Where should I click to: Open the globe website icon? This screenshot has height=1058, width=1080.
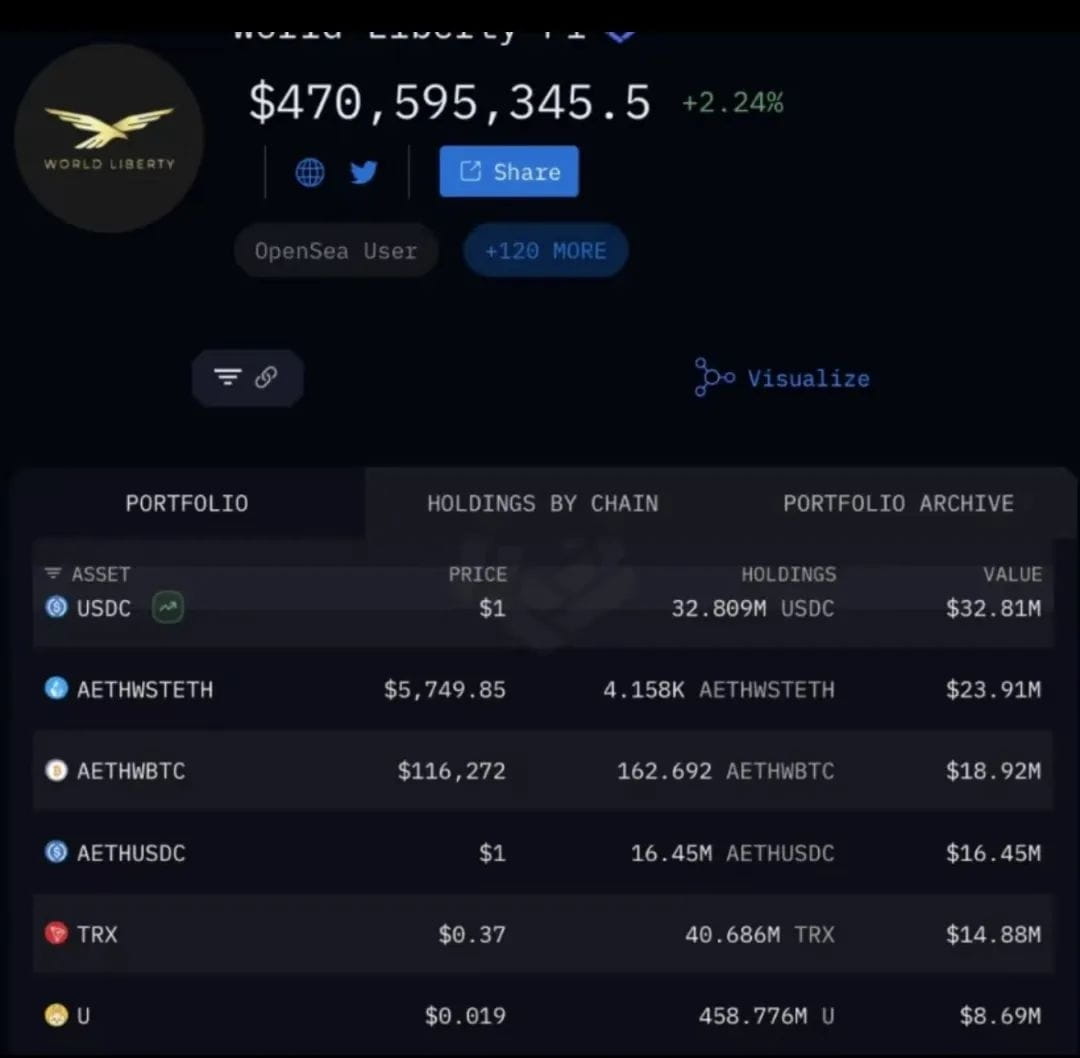[310, 172]
